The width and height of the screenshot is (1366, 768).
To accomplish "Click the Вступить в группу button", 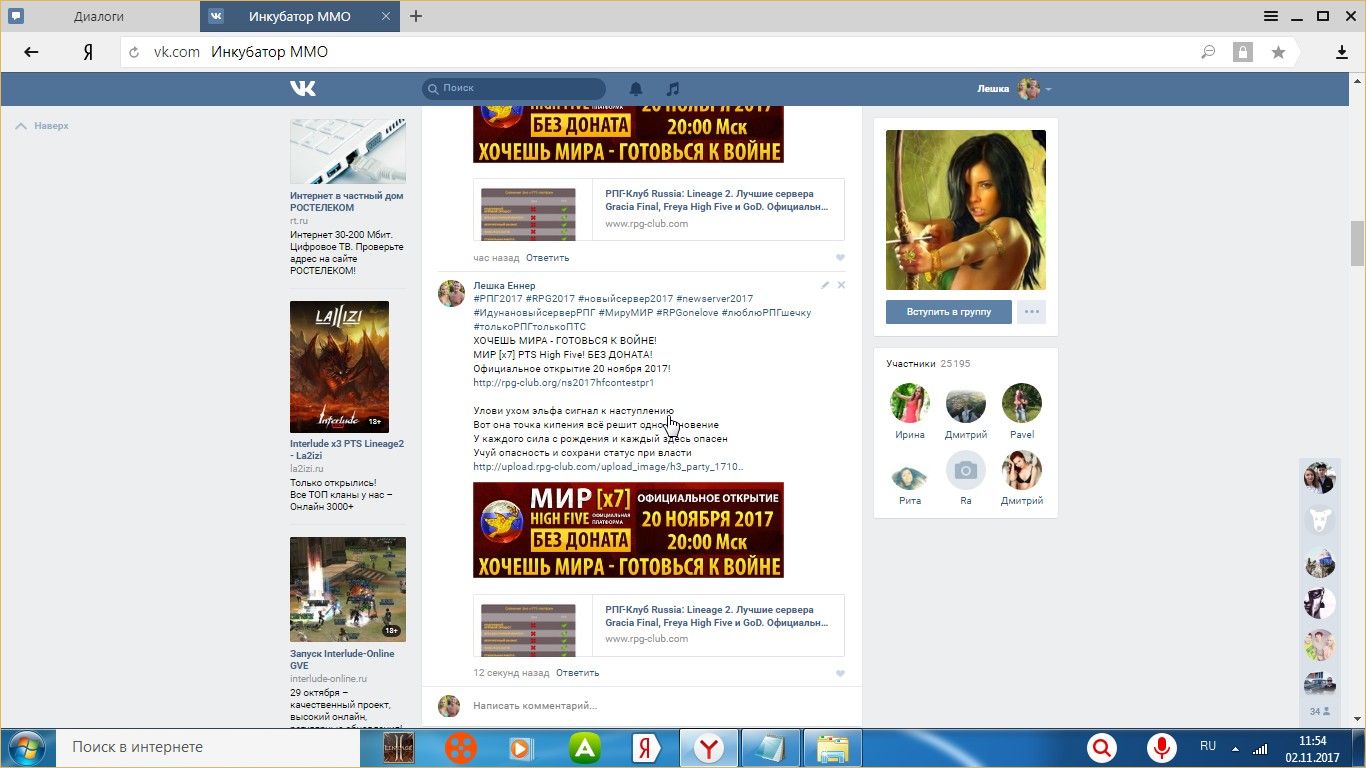I will point(949,312).
